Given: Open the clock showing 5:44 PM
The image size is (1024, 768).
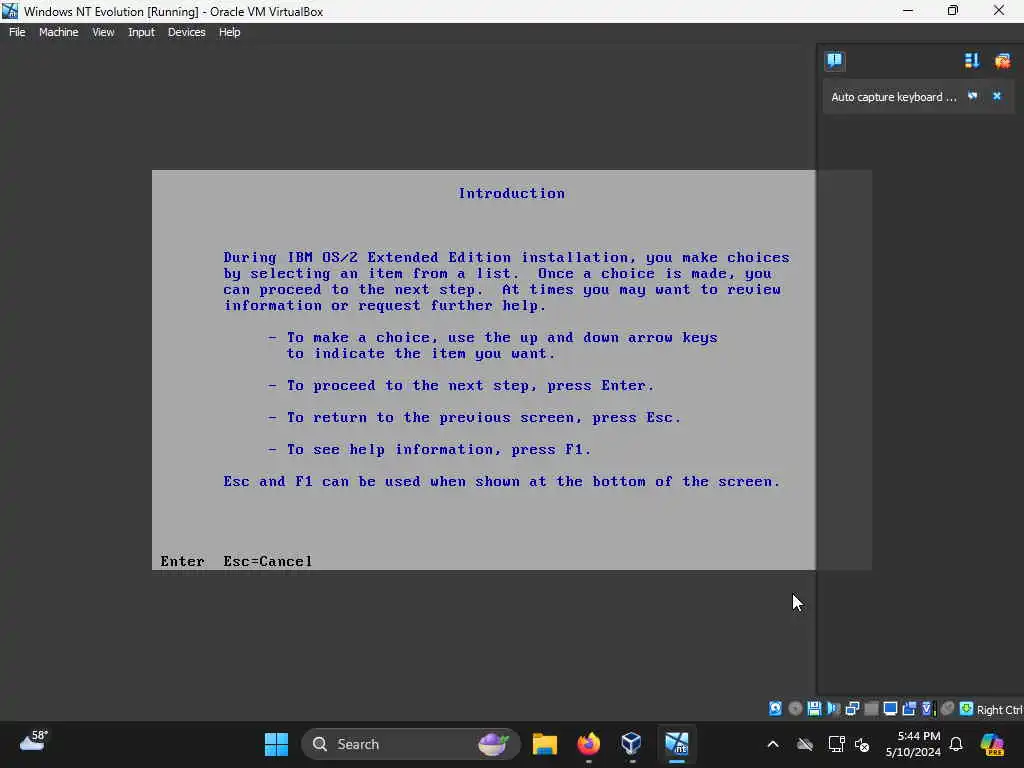Looking at the screenshot, I should tap(913, 744).
